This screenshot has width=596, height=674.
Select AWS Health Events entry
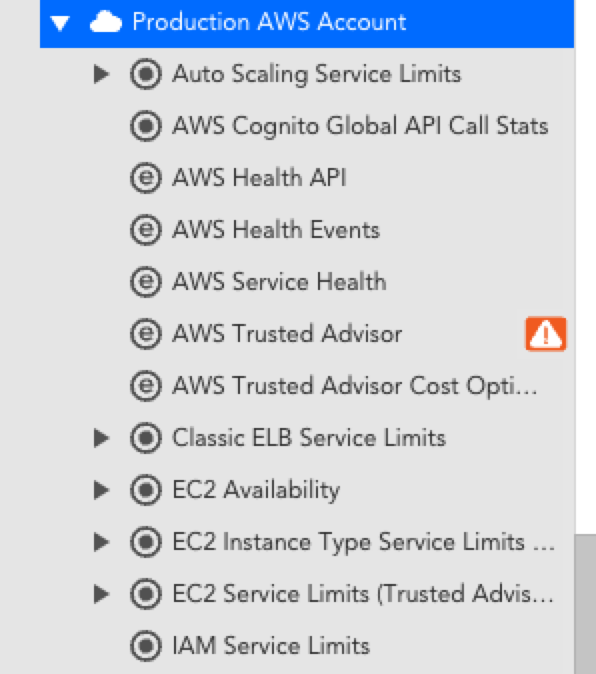(x=276, y=230)
